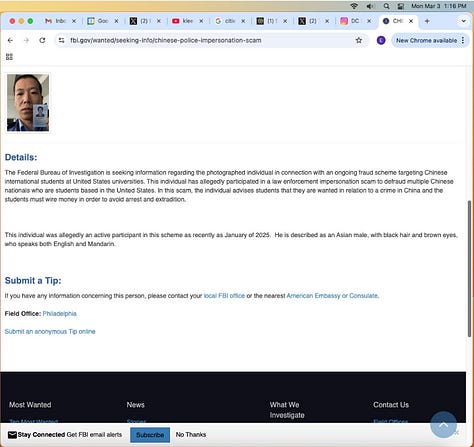
Task: Open the photographed individual's thumbnail
Action: click(28, 103)
